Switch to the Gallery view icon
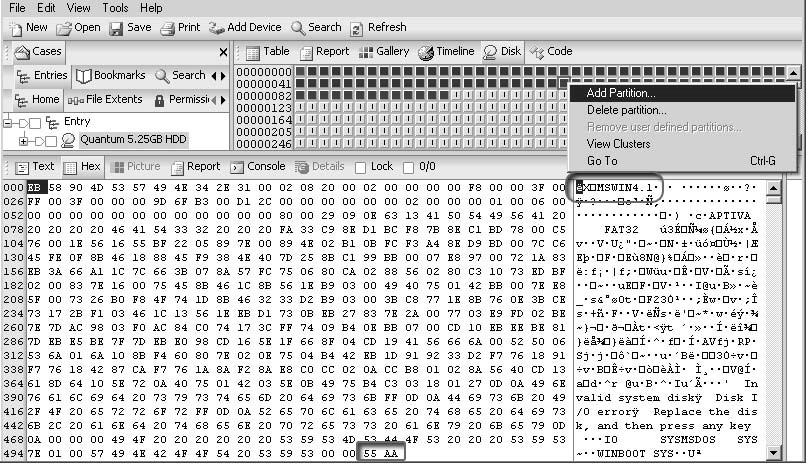 366,52
